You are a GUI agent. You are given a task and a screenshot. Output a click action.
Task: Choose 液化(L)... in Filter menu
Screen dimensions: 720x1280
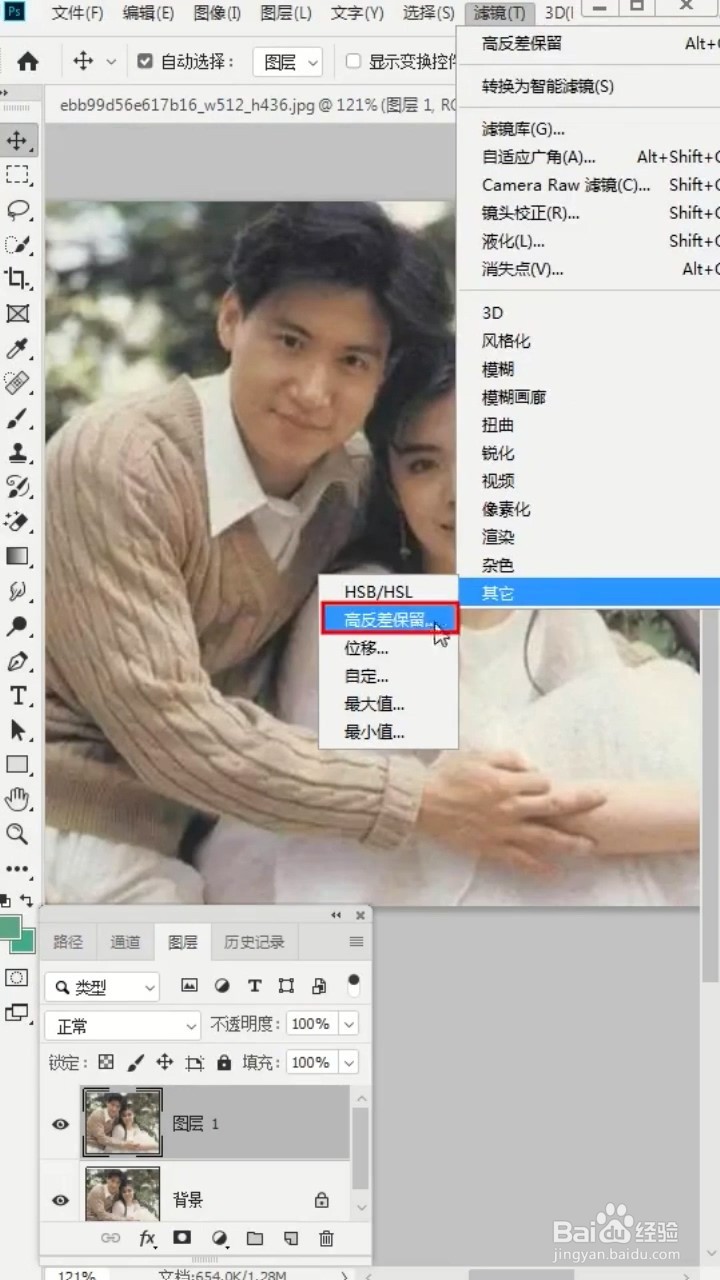pos(513,241)
